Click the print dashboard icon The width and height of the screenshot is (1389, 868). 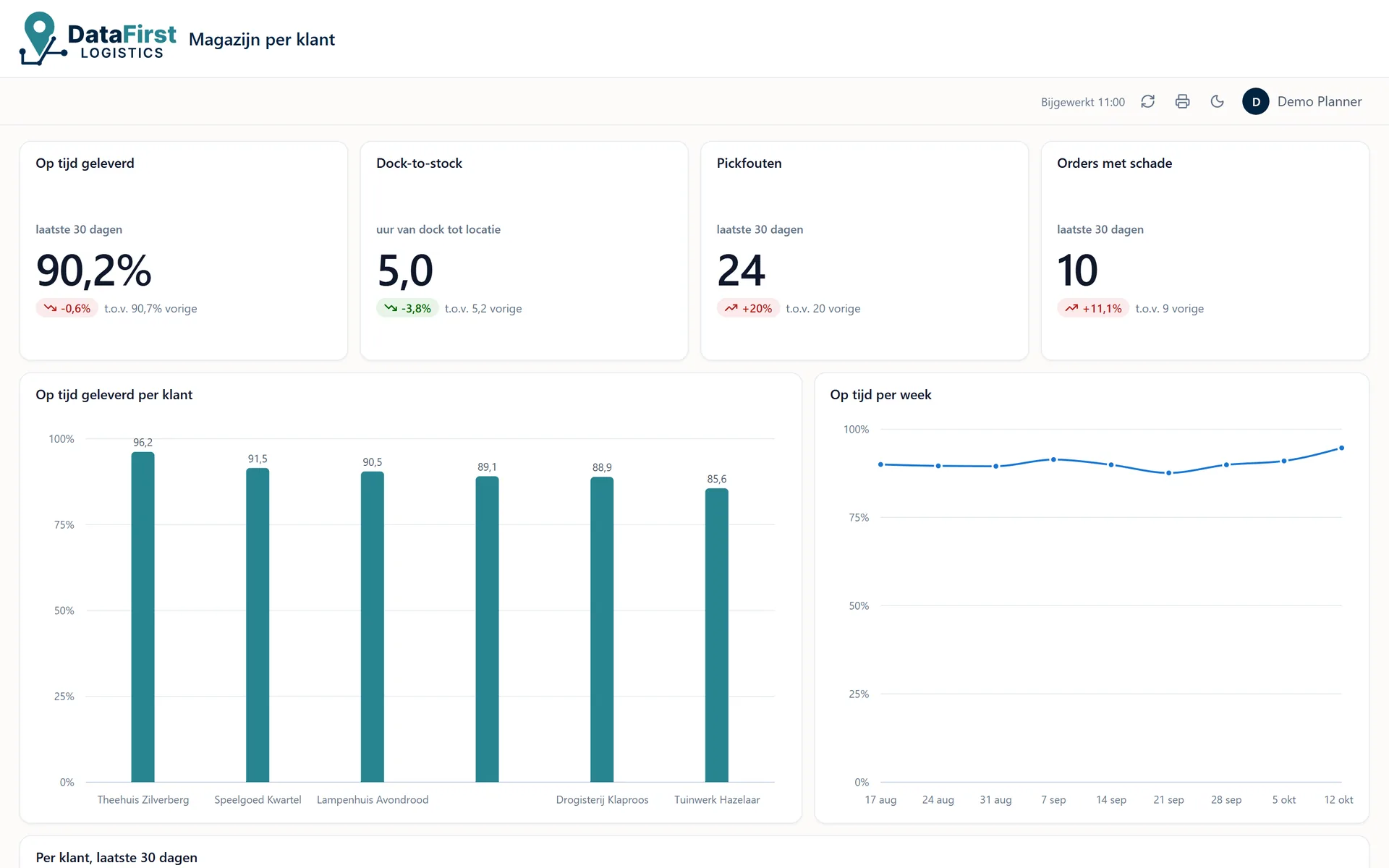[x=1182, y=101]
